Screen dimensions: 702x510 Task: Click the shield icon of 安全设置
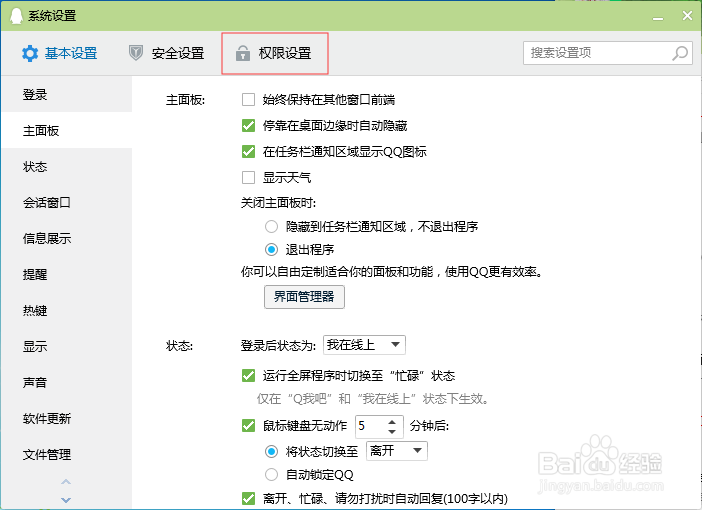pos(136,53)
